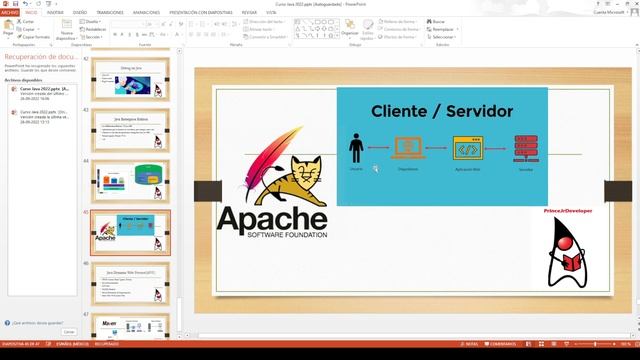Toggle text shadow formatting
Screen dimensions: 640x360
(x=137, y=35)
